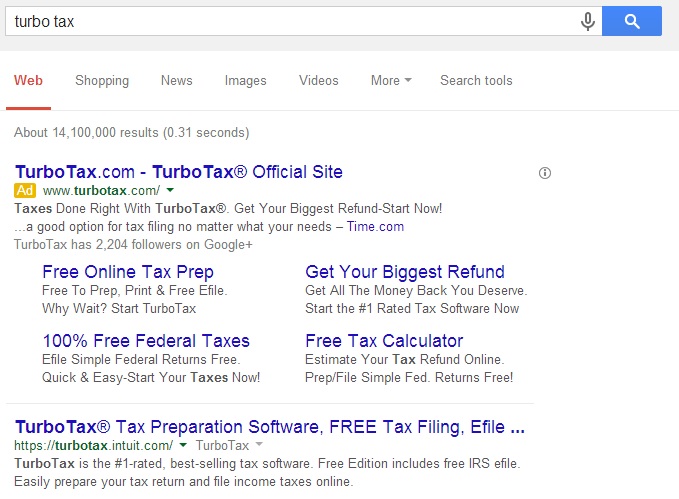Click 'Easily prepare your tax return' snippet line
This screenshot has height=499, width=679.
coord(184,482)
